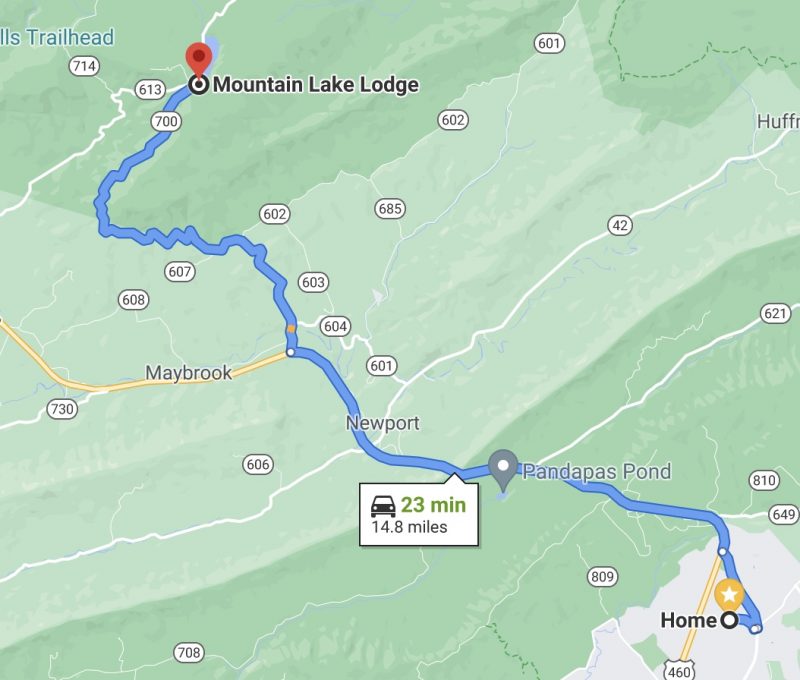Click the Mountain Lake Lodge label
The height and width of the screenshot is (680, 800).
(x=316, y=85)
